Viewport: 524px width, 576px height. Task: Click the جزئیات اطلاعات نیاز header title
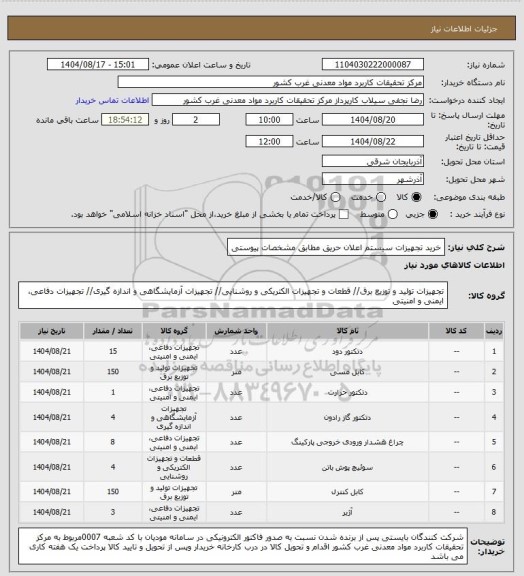[x=464, y=29]
